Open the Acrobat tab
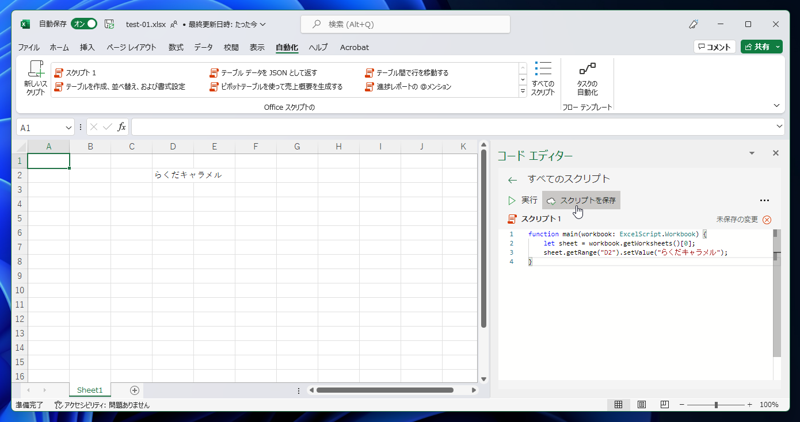This screenshot has height=422, width=800. point(354,47)
